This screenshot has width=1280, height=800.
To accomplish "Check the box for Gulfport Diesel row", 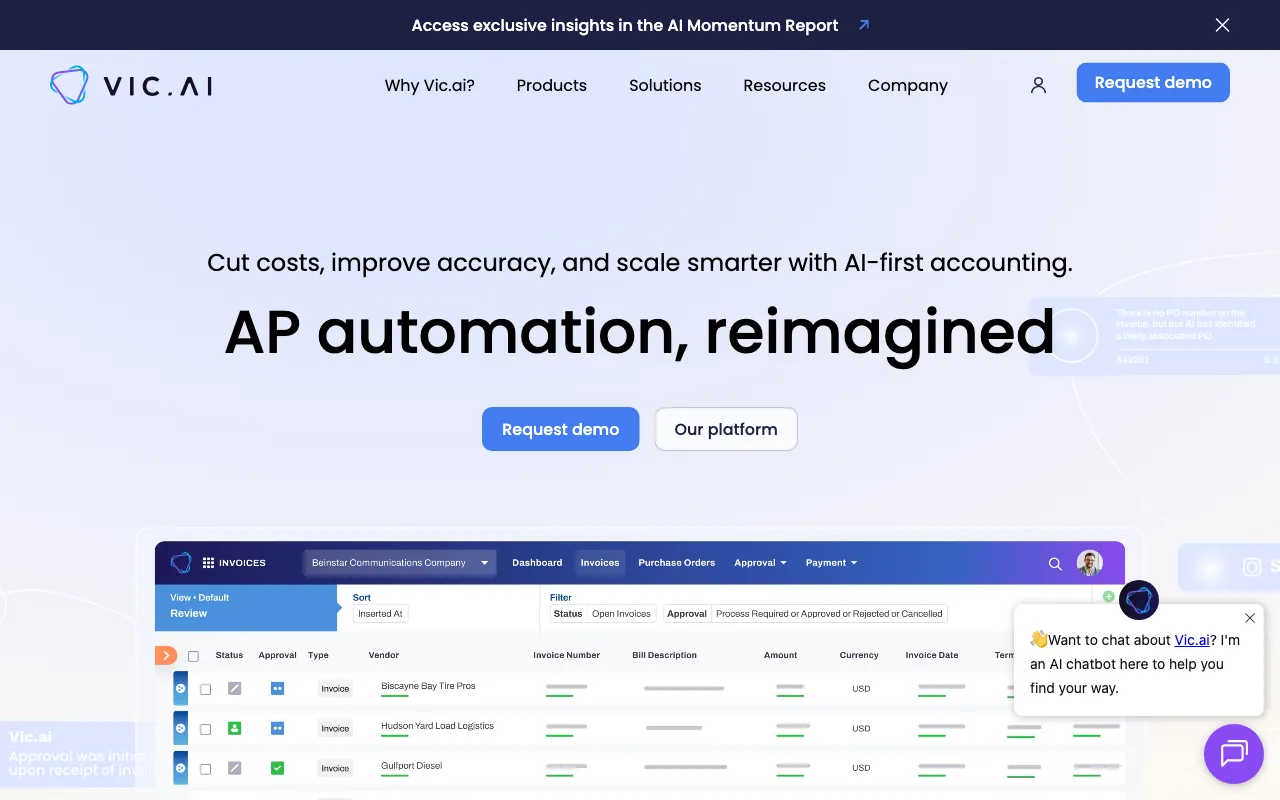I will (x=206, y=769).
